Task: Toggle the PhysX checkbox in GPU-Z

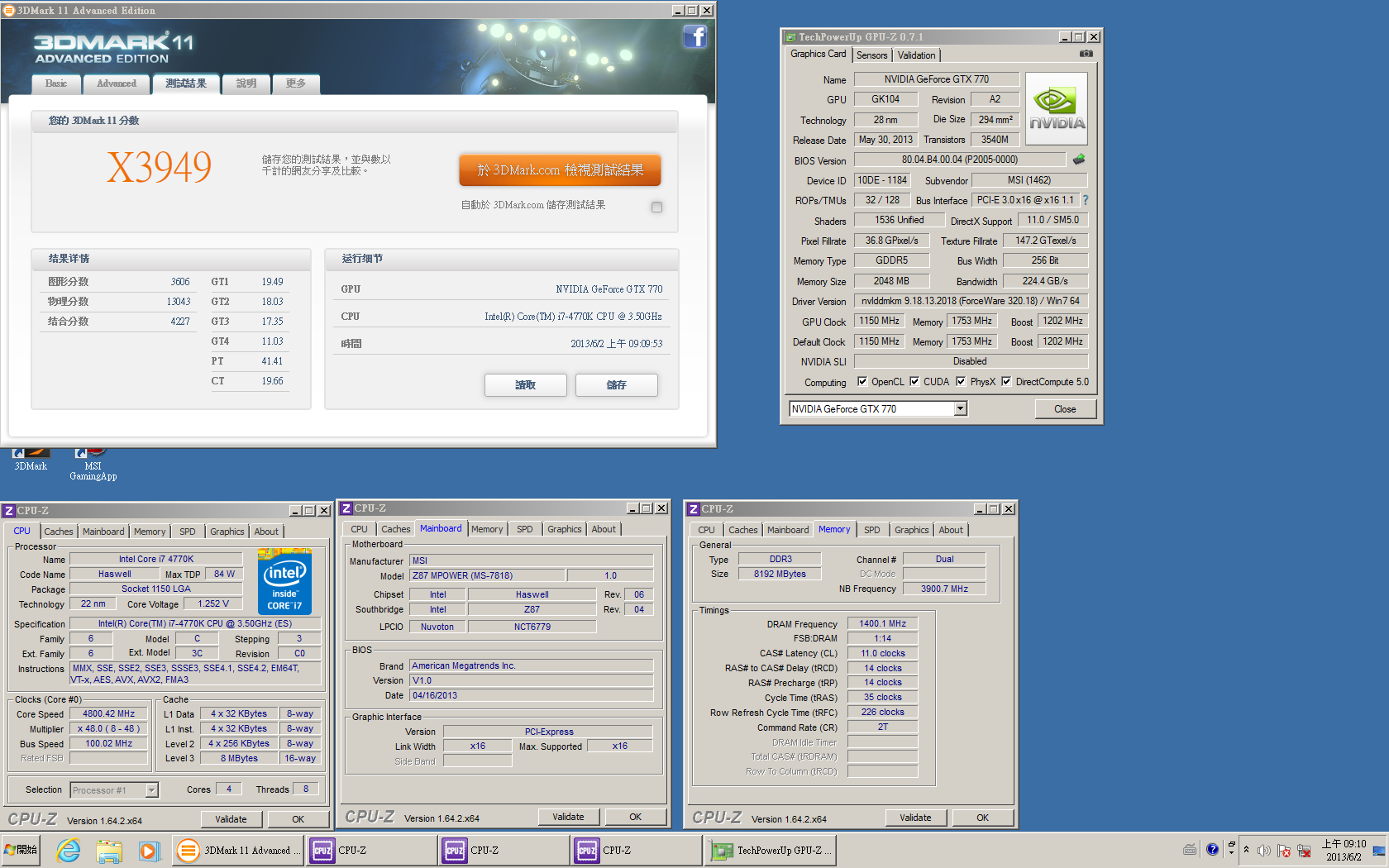Action: 961,381
